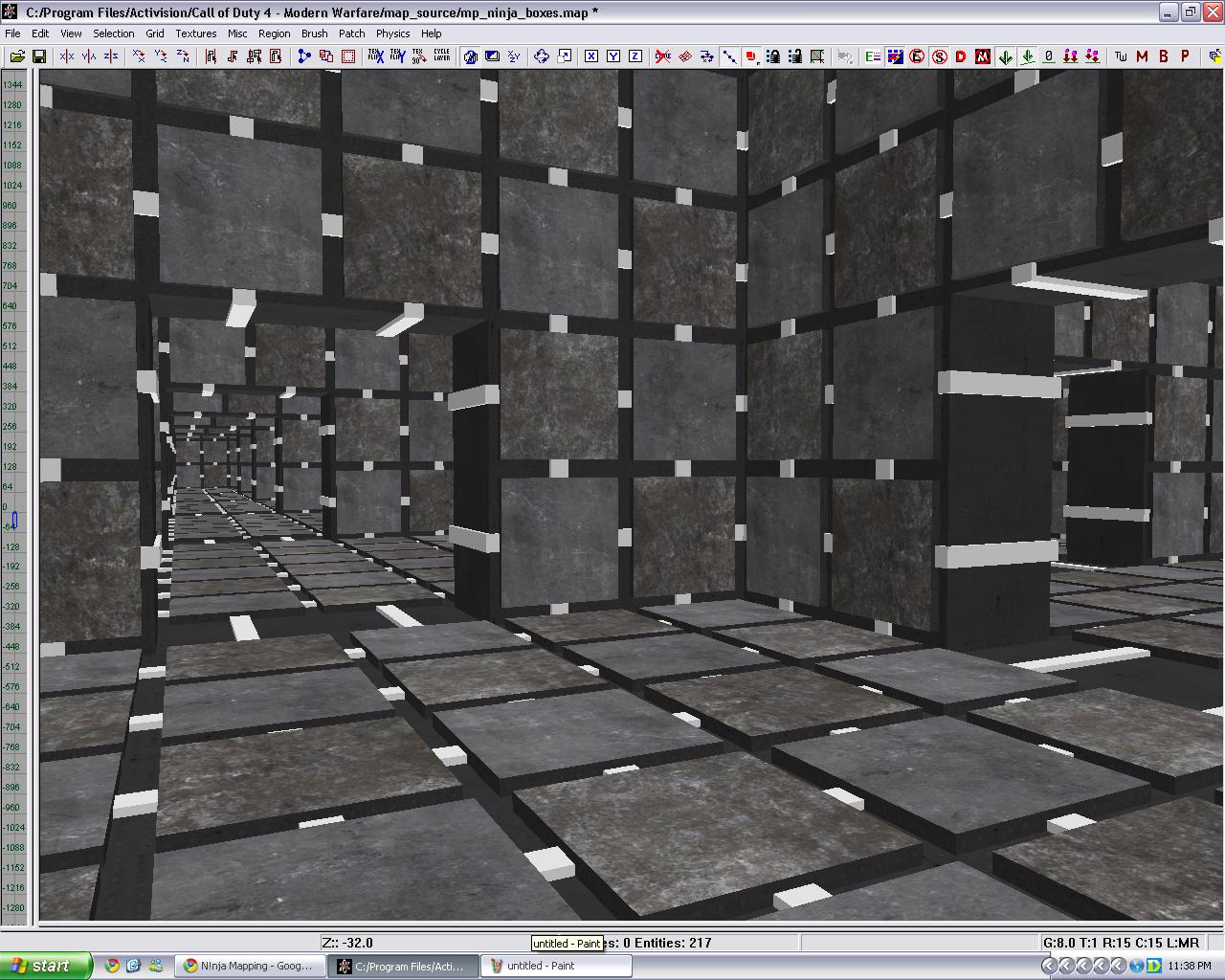Click the blue connected-nodes toolbar icon
Image resolution: width=1225 pixels, height=980 pixels.
(x=304, y=56)
